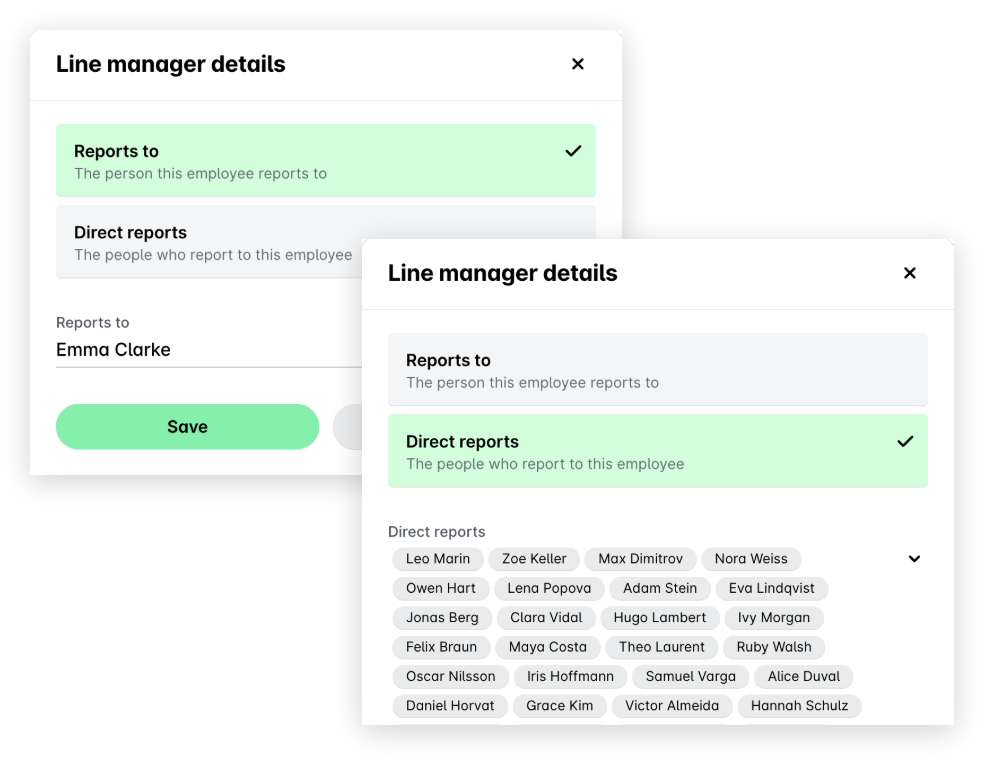The image size is (984, 765).
Task: Click the Owen Hart chip
Action: tap(441, 588)
